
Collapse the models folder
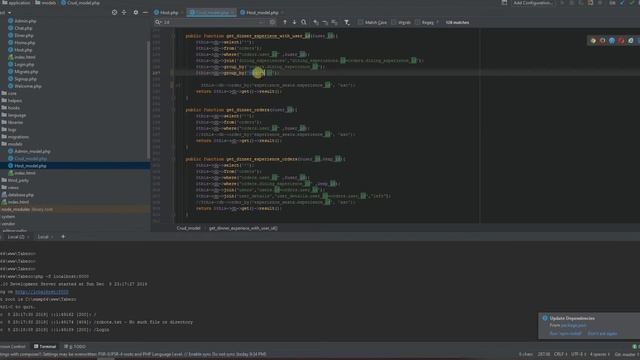point(12,144)
